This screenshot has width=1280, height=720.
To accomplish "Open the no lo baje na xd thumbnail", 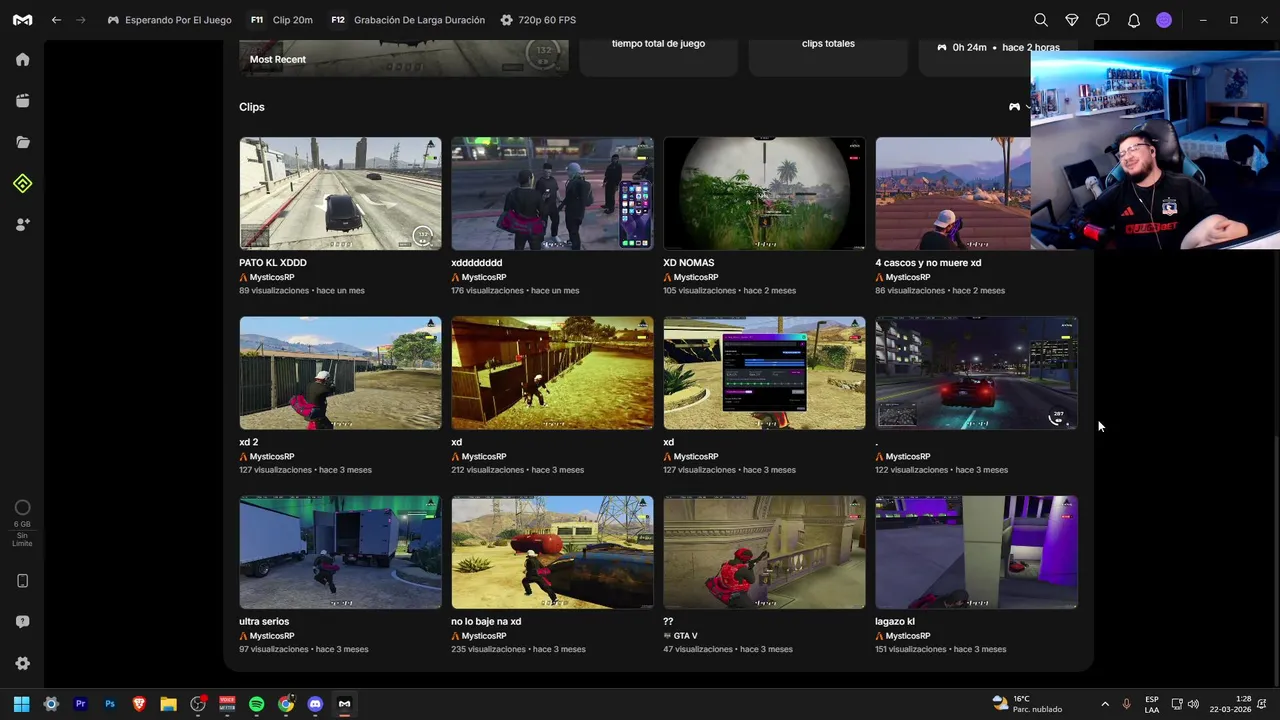I will (552, 552).
